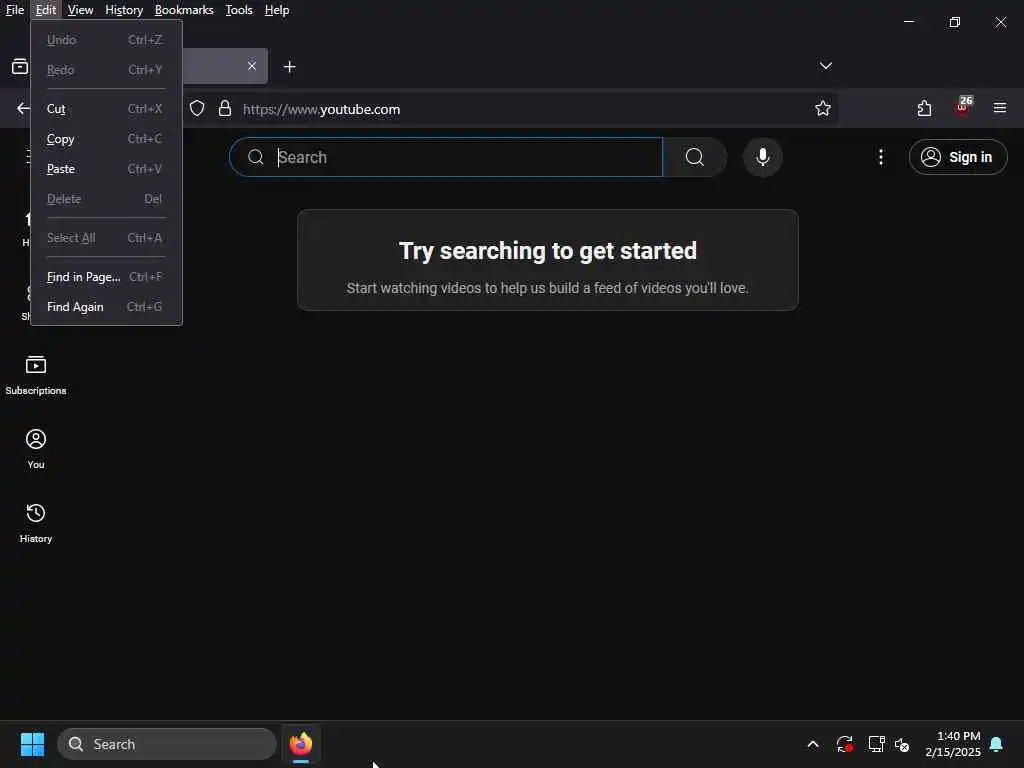
Task: Click the YouTube search magnifier button
Action: [x=695, y=157]
